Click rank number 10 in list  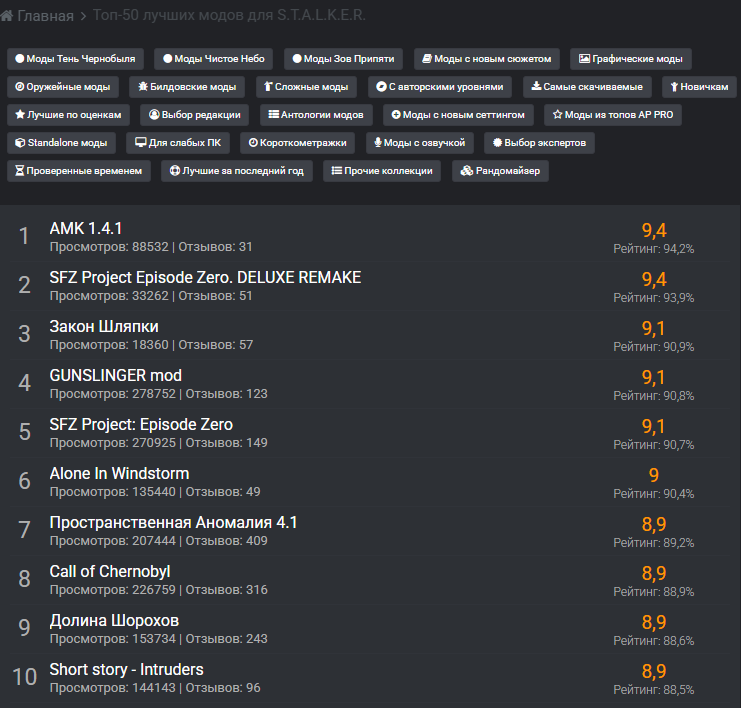[25, 677]
